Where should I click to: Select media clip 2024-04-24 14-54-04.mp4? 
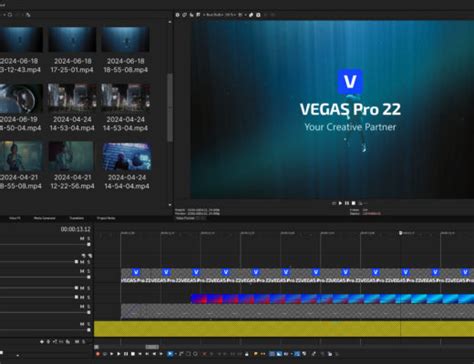(x=127, y=165)
